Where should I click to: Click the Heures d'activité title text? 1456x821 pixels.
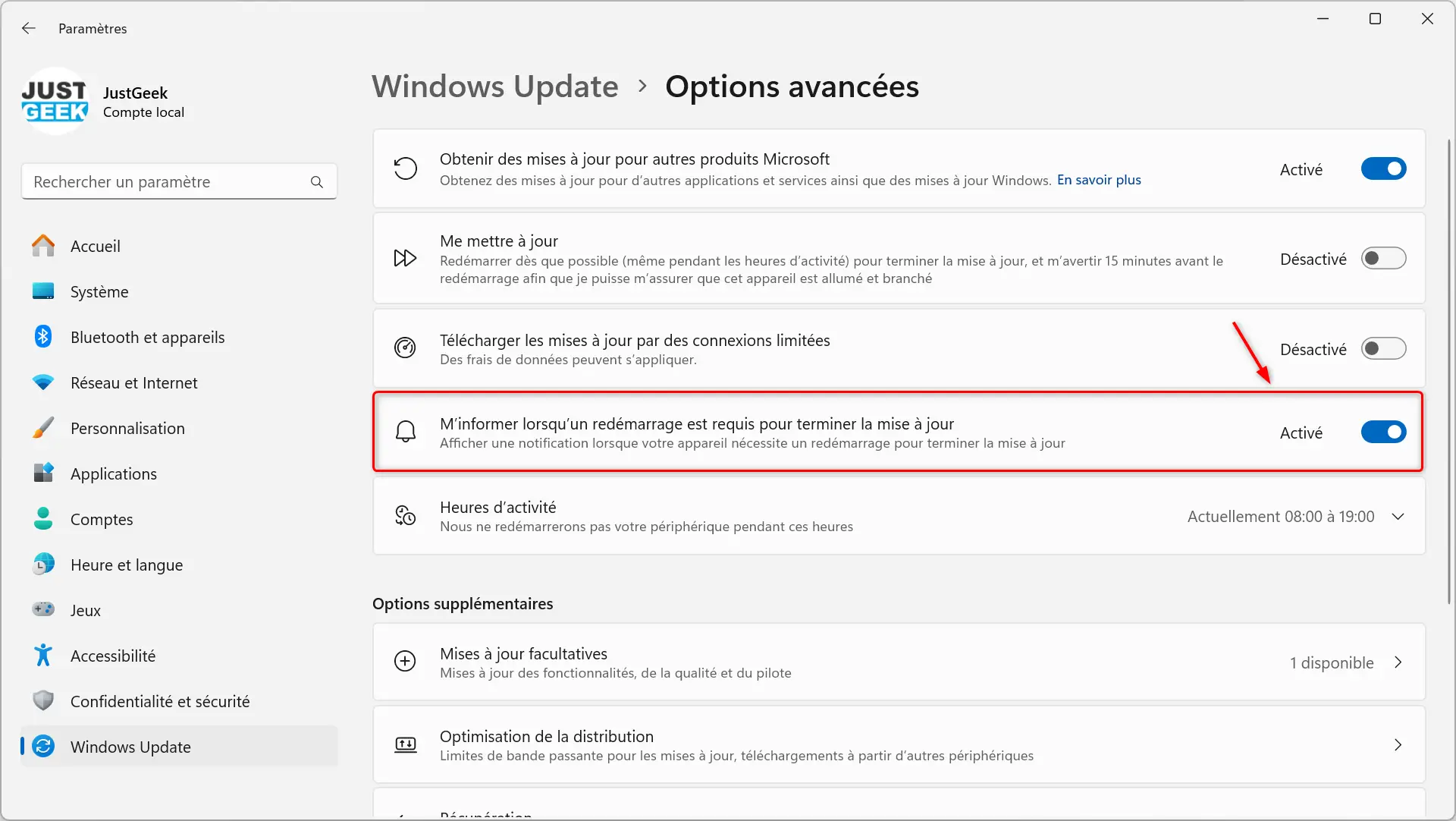(x=498, y=507)
